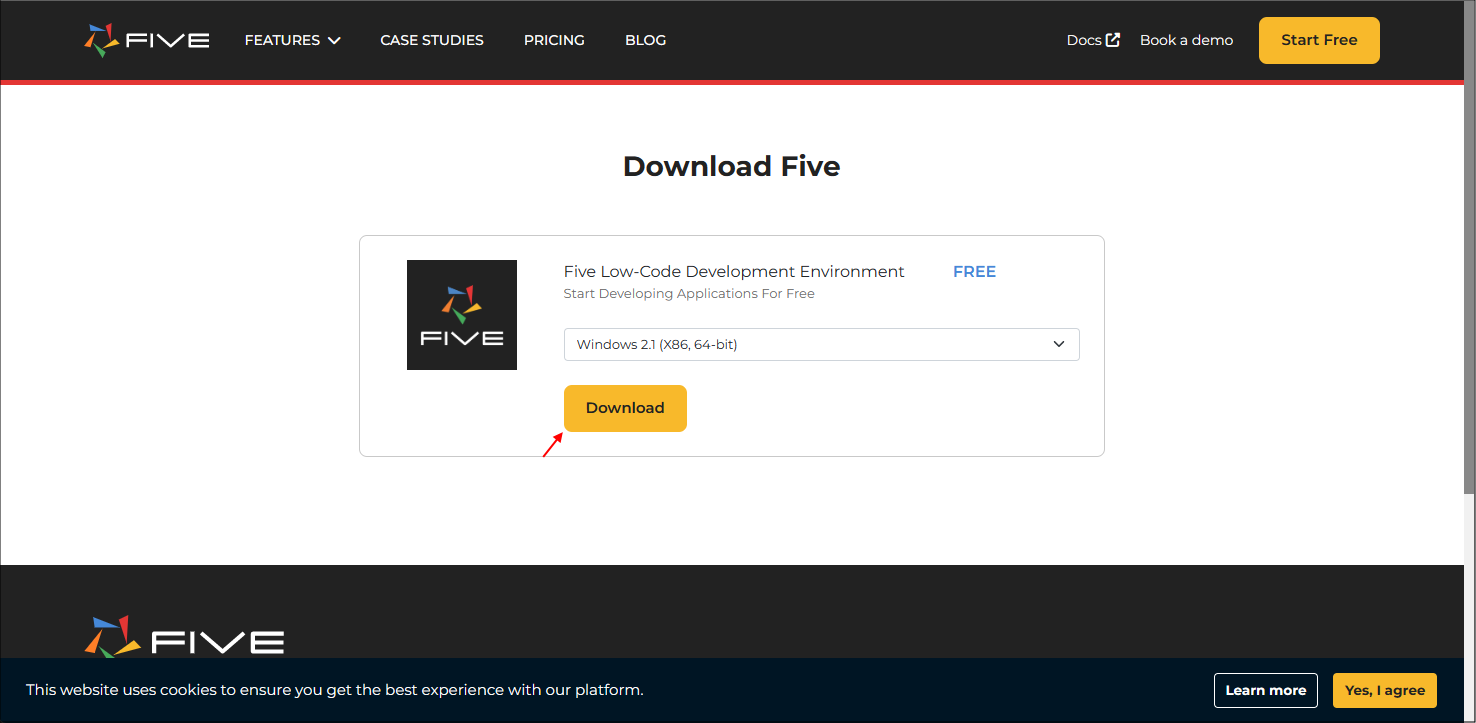Go to Case Studies page
This screenshot has height=723, width=1476.
(x=432, y=40)
